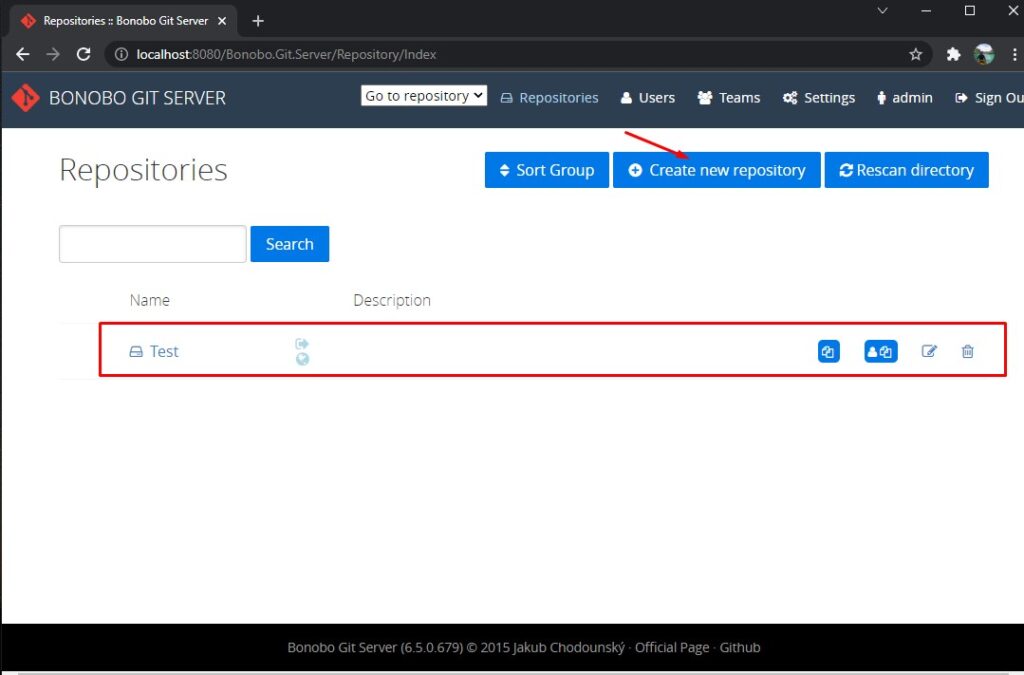The image size is (1024, 675).
Task: Navigate to the Teams section
Action: 729,98
